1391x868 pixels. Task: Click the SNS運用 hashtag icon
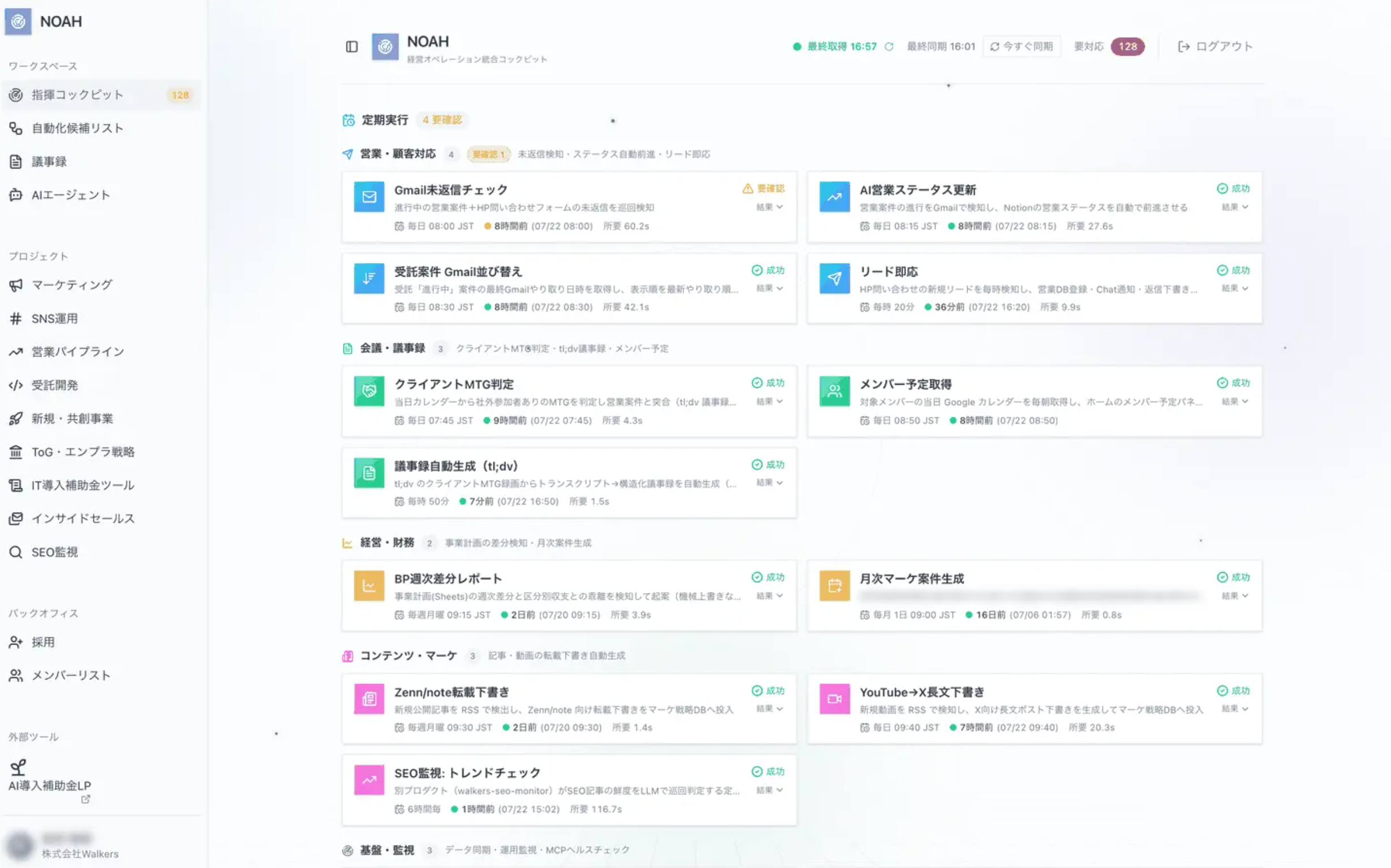(15, 319)
